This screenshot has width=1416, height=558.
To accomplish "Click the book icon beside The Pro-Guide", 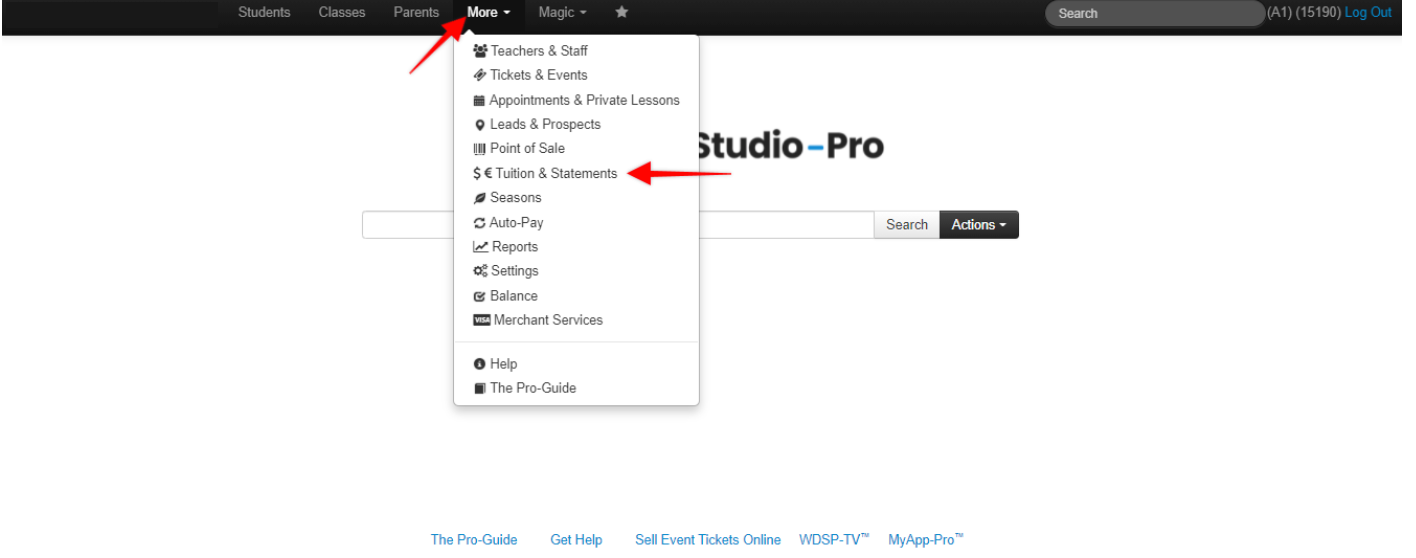I will [479, 388].
